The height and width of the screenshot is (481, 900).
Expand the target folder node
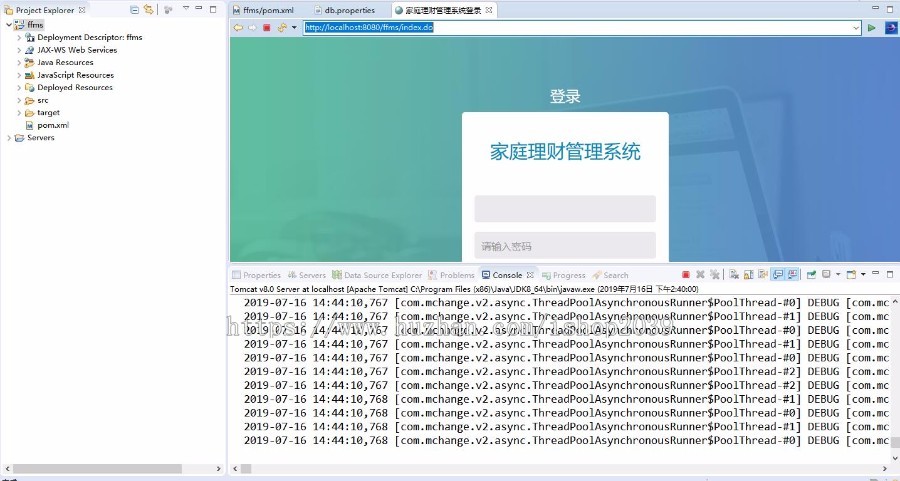click(19, 113)
